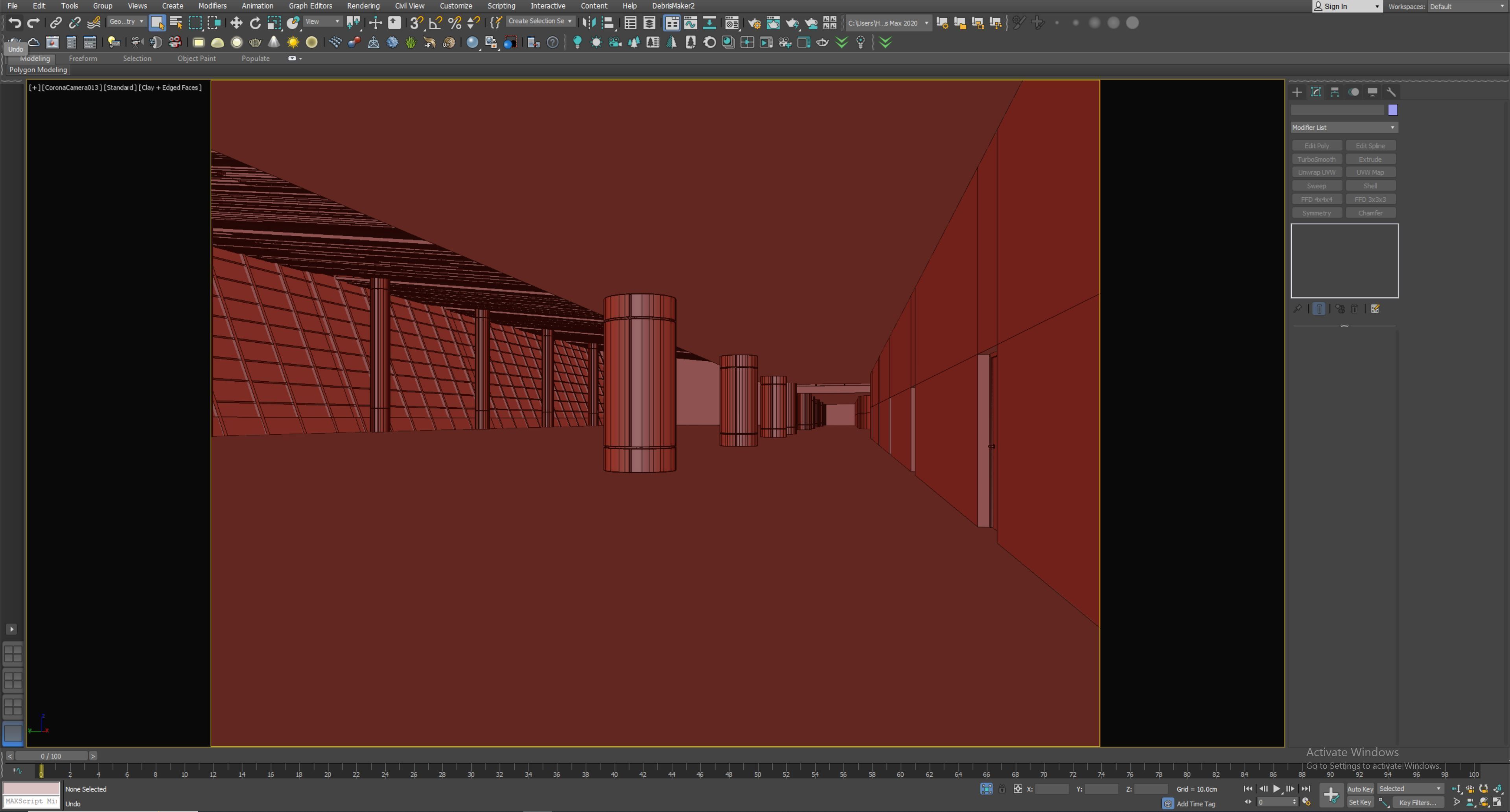This screenshot has height=812, width=1510.
Task: Activate the Select Object tool
Action: (x=157, y=23)
